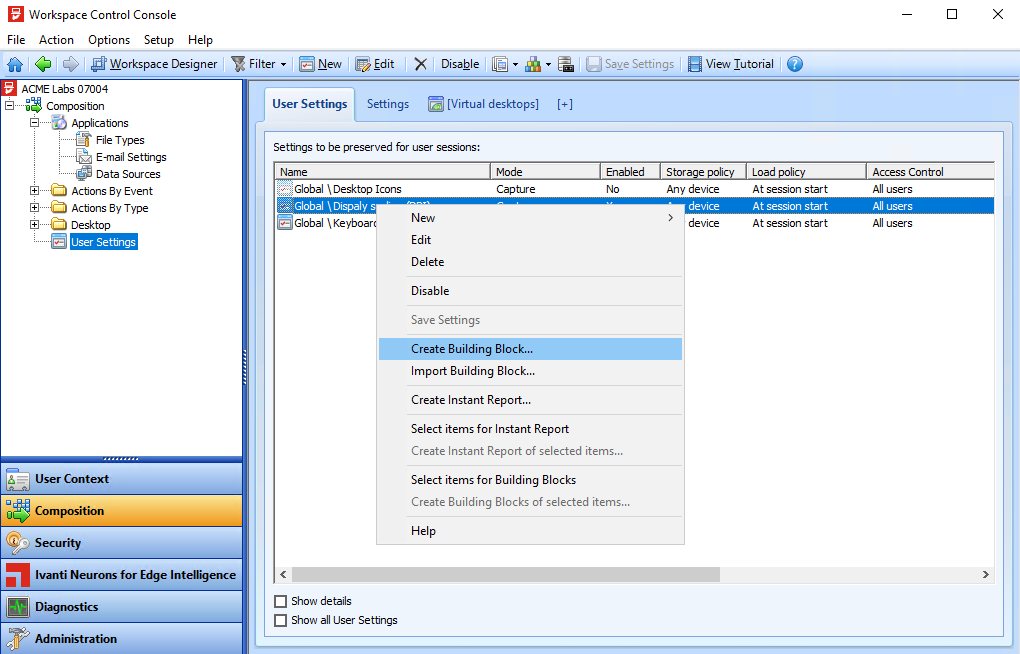Collapse the Applications tree node
Screen dimensions: 1020x654
pos(34,122)
